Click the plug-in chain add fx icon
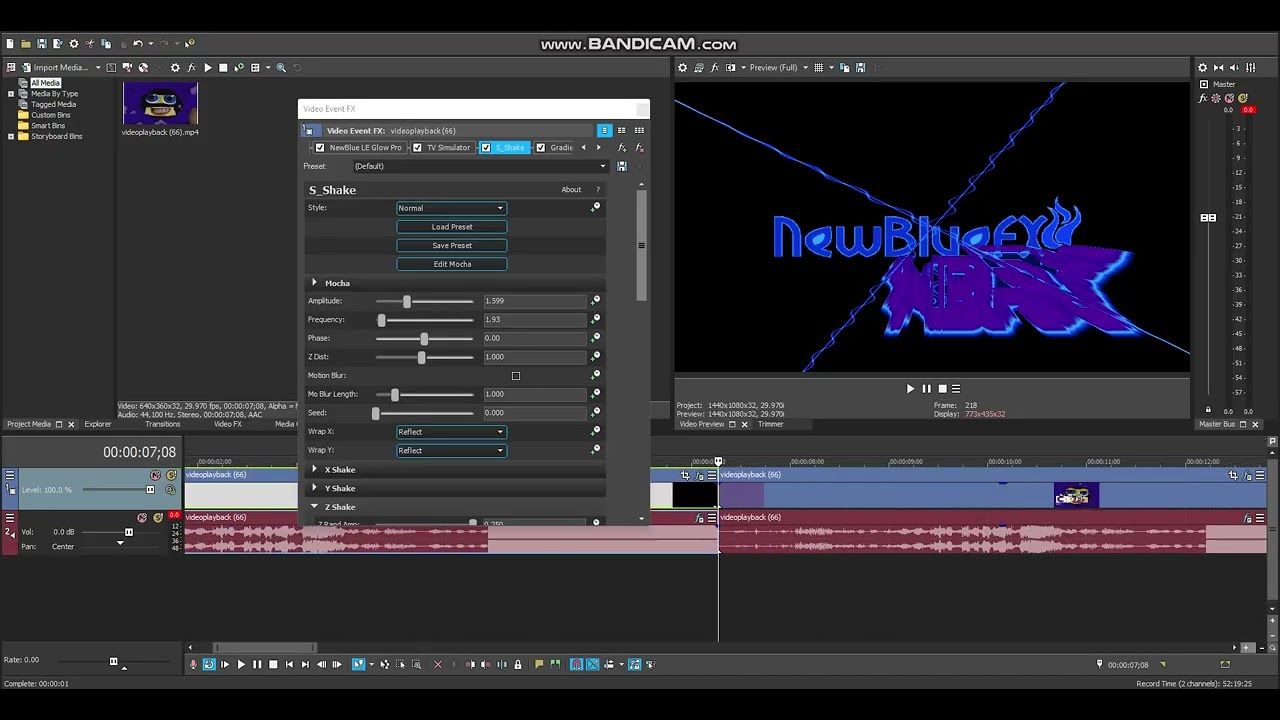 (x=622, y=148)
